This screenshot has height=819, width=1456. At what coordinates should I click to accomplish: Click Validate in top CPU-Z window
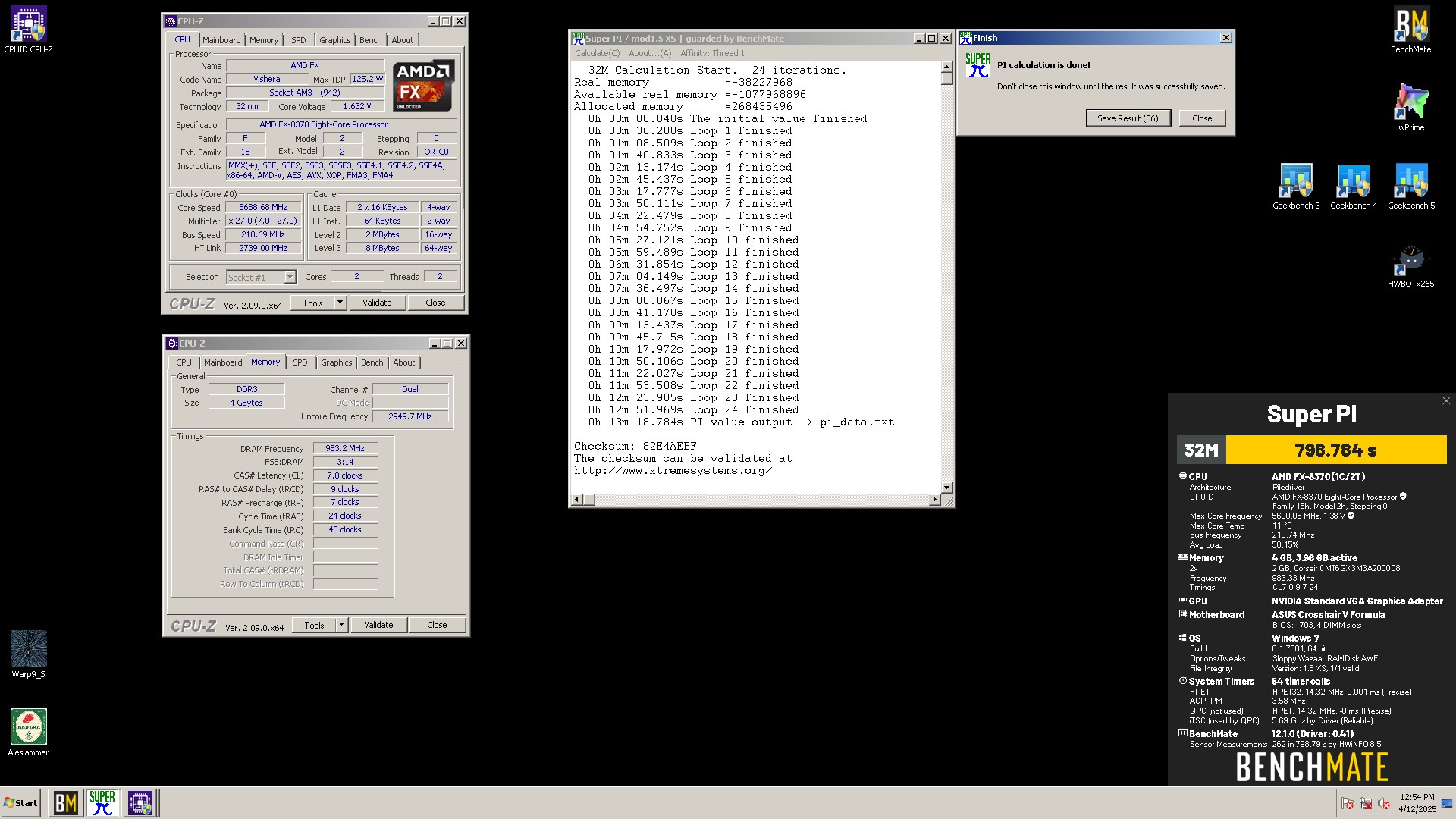pos(377,303)
